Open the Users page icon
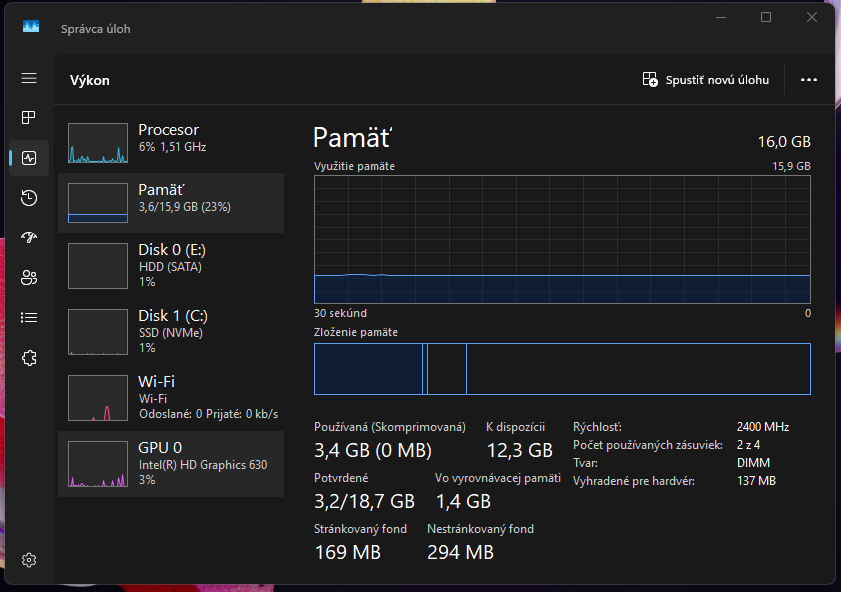 click(29, 278)
